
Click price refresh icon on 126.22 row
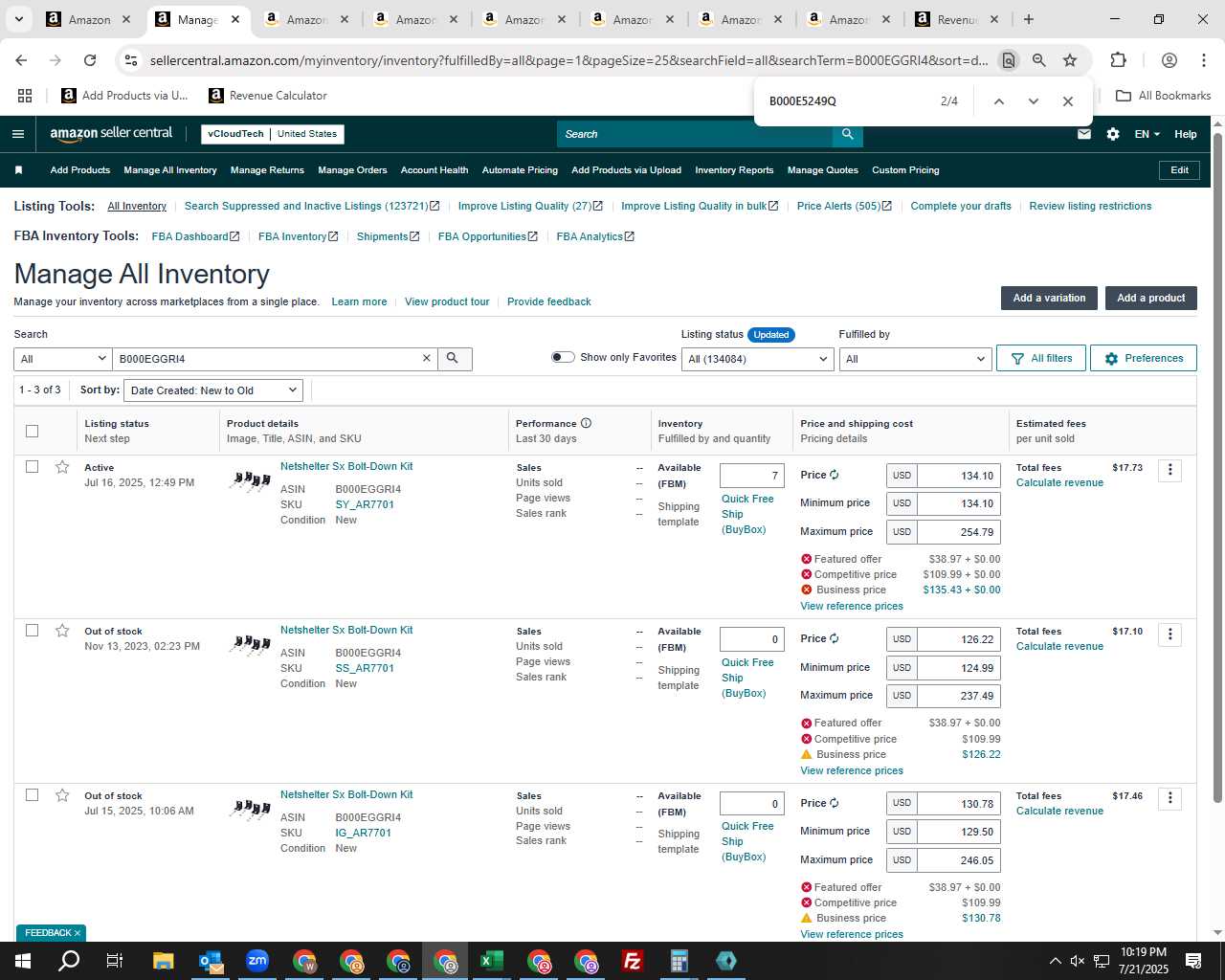click(835, 638)
